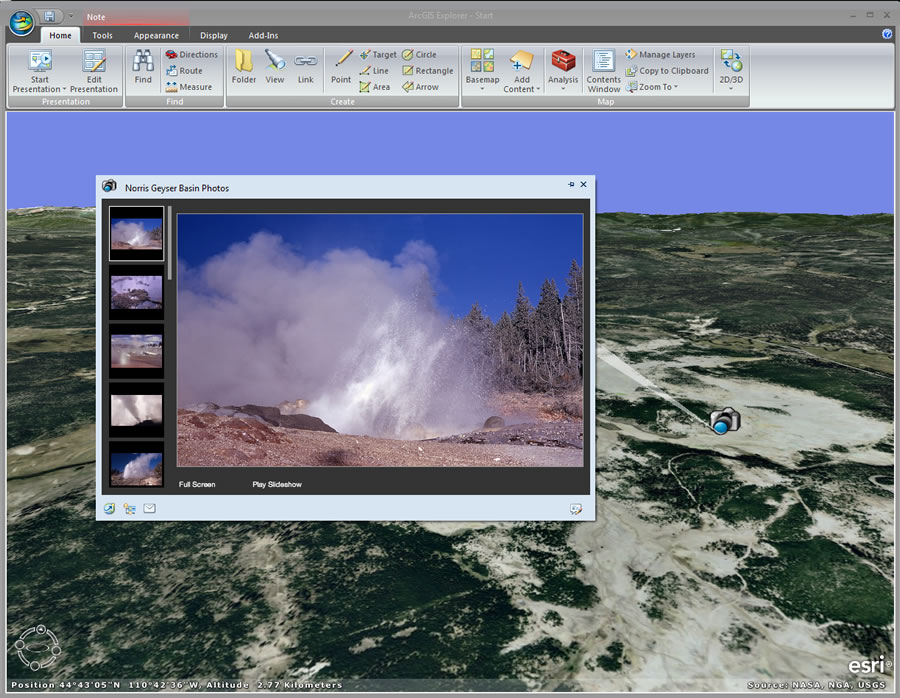
Task: Pin the Norris Geyser Basin popup
Action: coord(571,185)
